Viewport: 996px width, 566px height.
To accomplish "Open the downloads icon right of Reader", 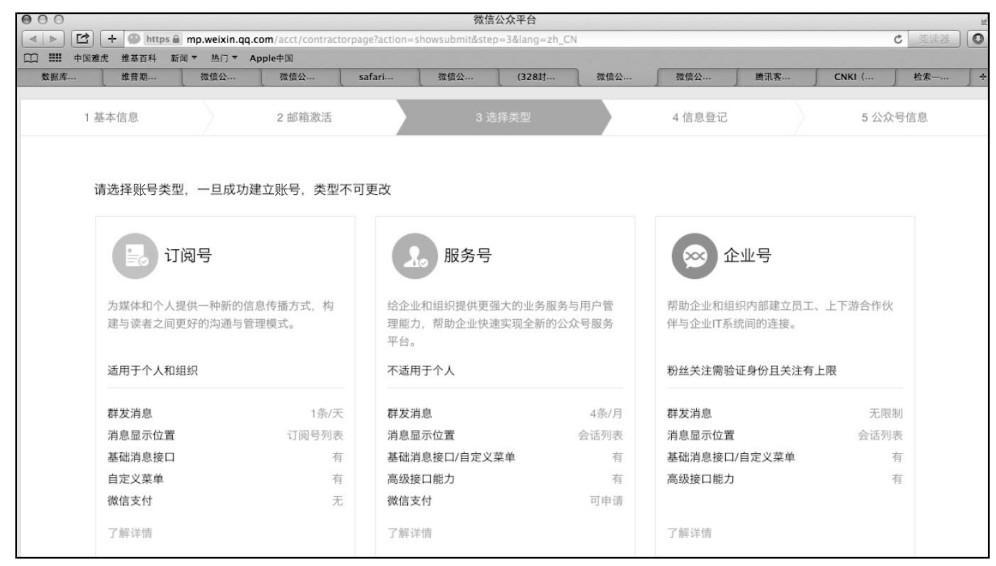I will pyautogui.click(x=978, y=39).
